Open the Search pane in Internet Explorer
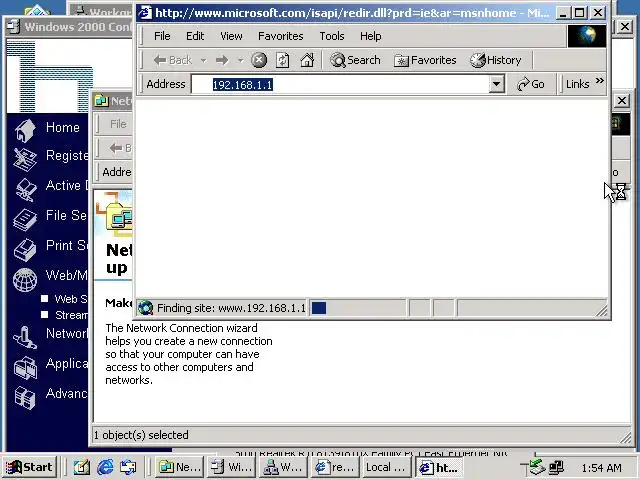The width and height of the screenshot is (640, 480). pyautogui.click(x=355, y=60)
